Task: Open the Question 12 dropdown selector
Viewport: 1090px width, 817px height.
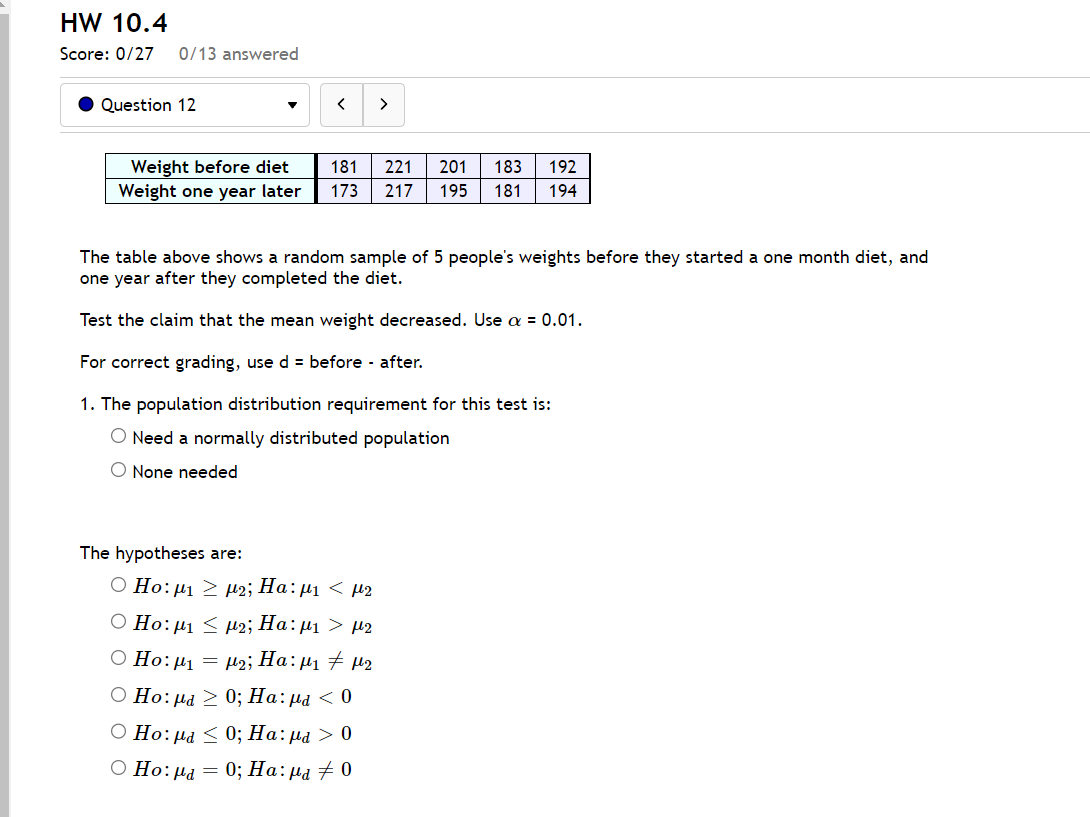Action: (x=185, y=105)
